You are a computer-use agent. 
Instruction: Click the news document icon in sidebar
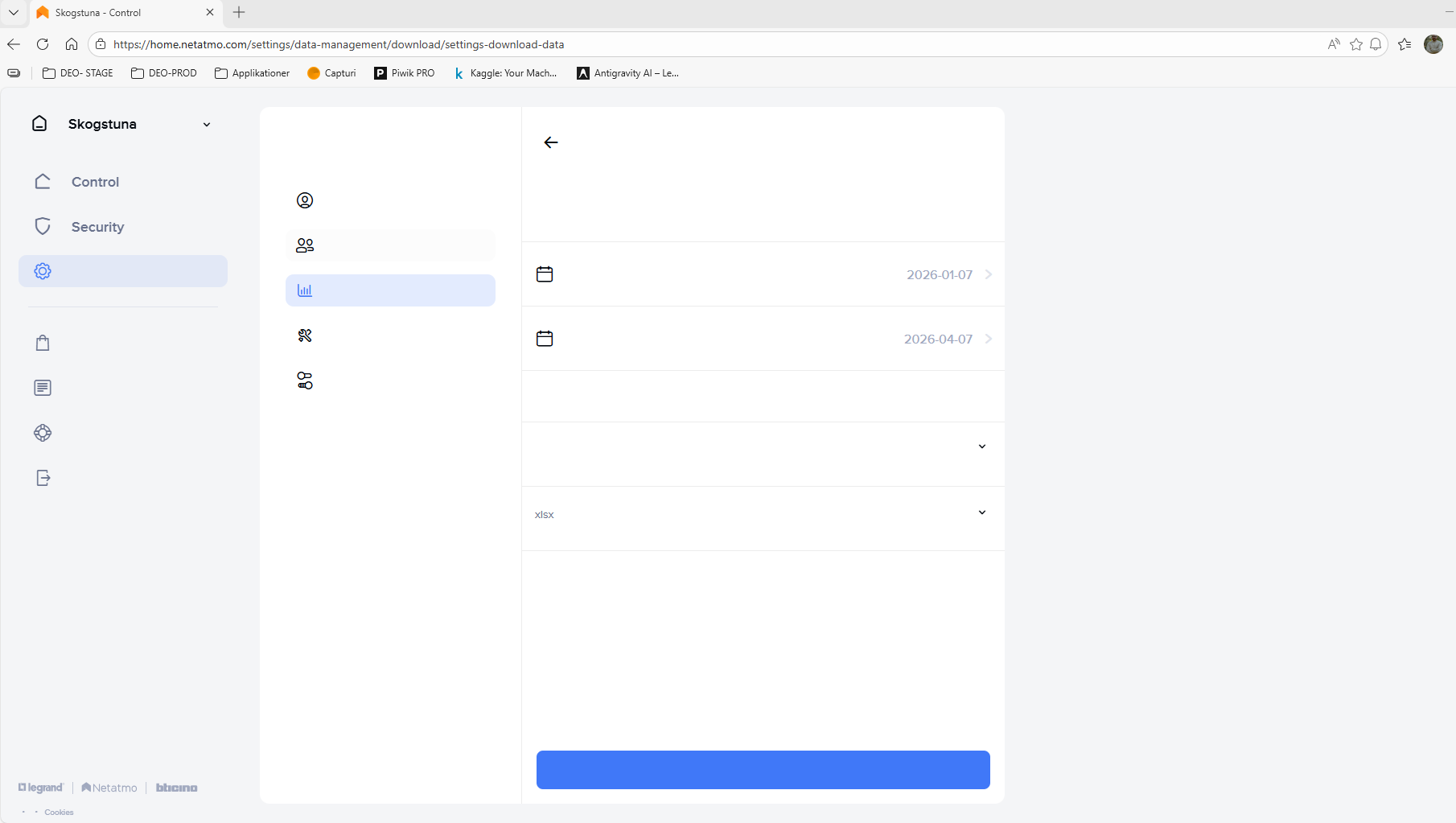coord(43,388)
